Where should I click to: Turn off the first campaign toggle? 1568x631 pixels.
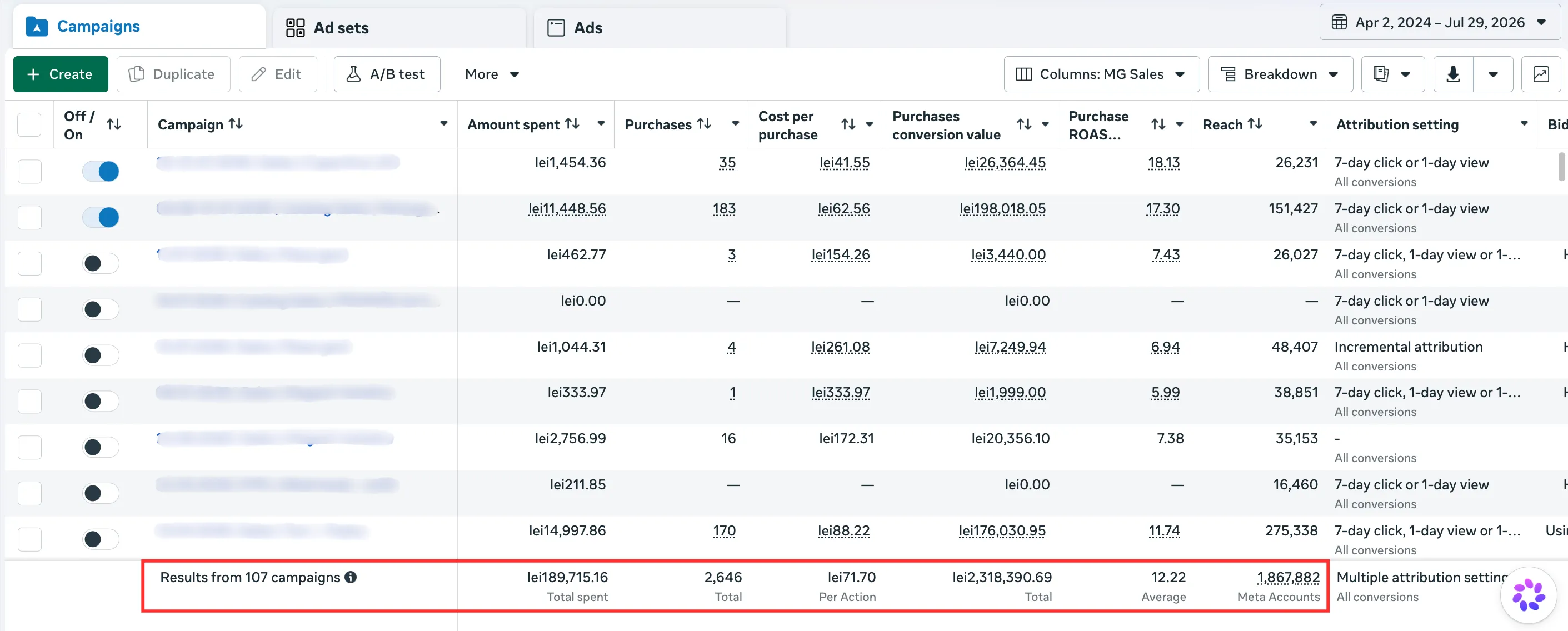click(101, 171)
